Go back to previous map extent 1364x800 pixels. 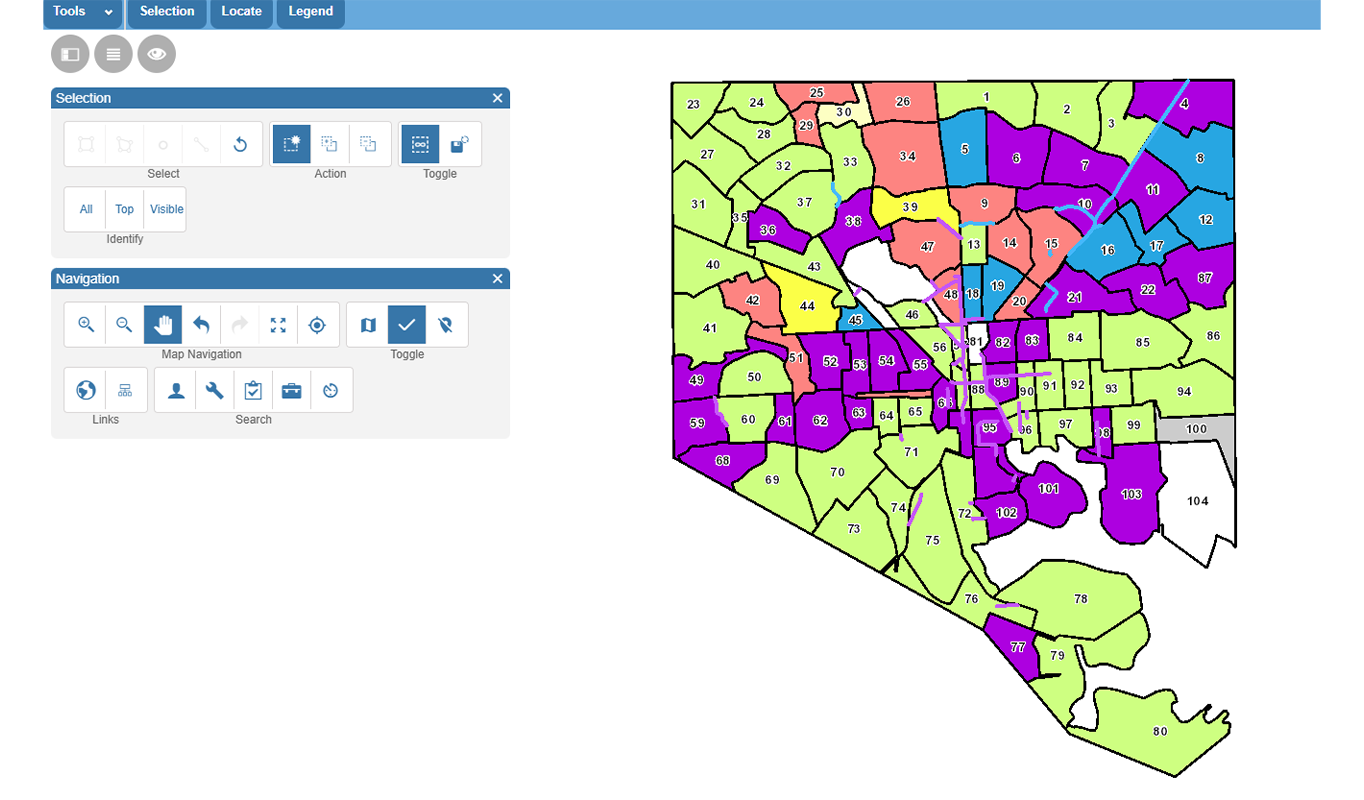click(201, 325)
